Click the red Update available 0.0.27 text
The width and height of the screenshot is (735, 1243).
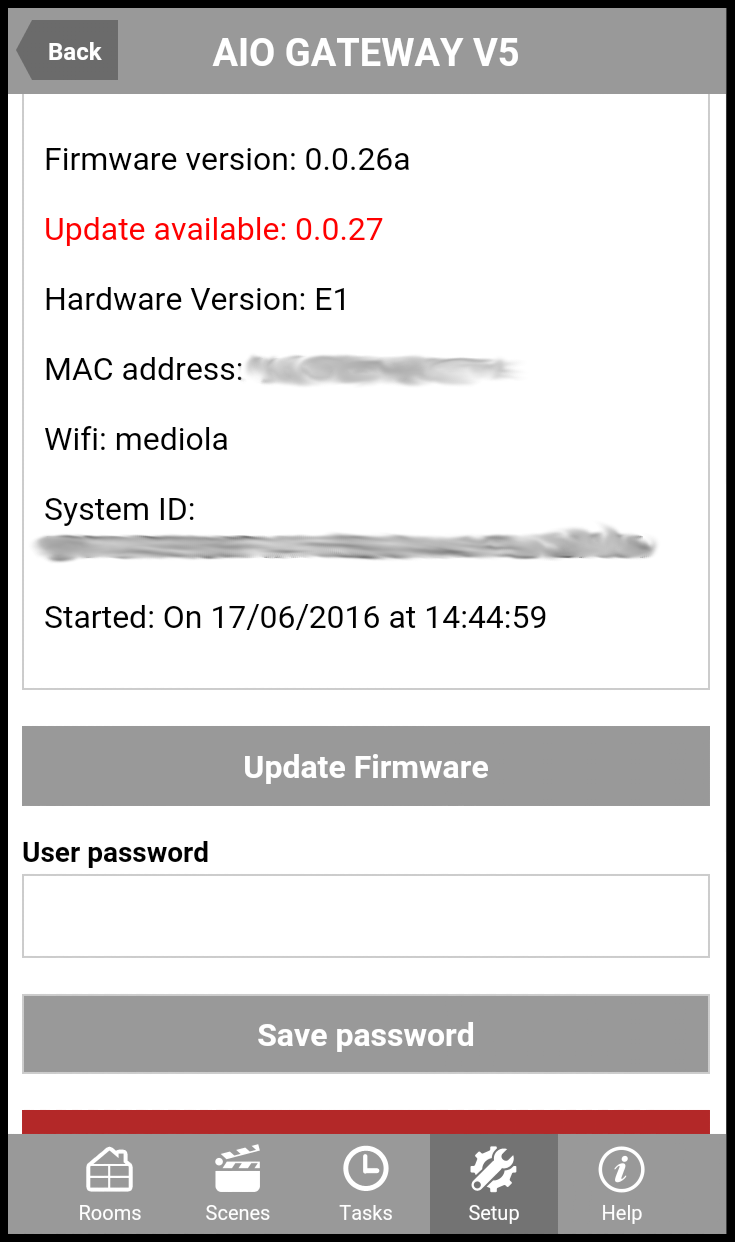(214, 229)
